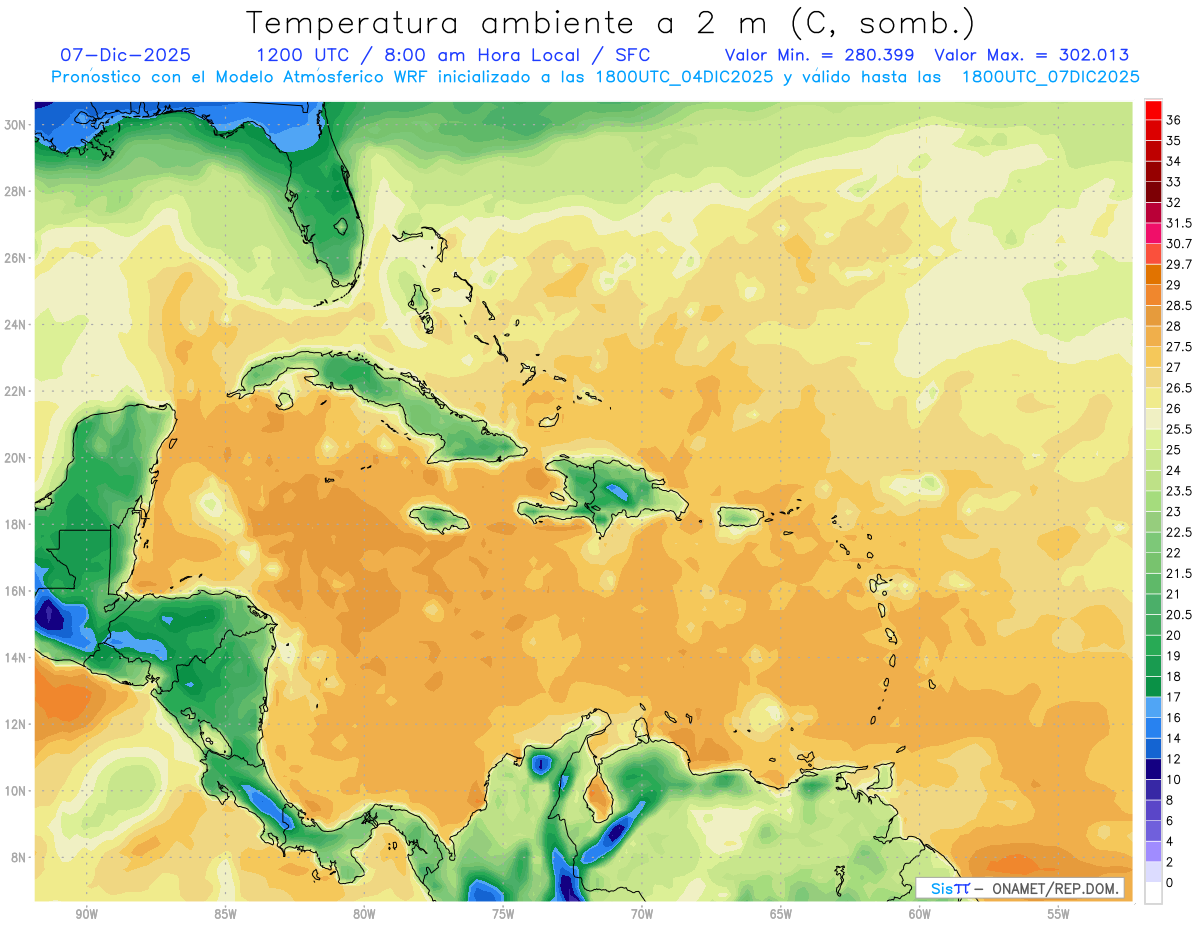Click the colorbar value 36
The image size is (1200, 927).
1174,120
